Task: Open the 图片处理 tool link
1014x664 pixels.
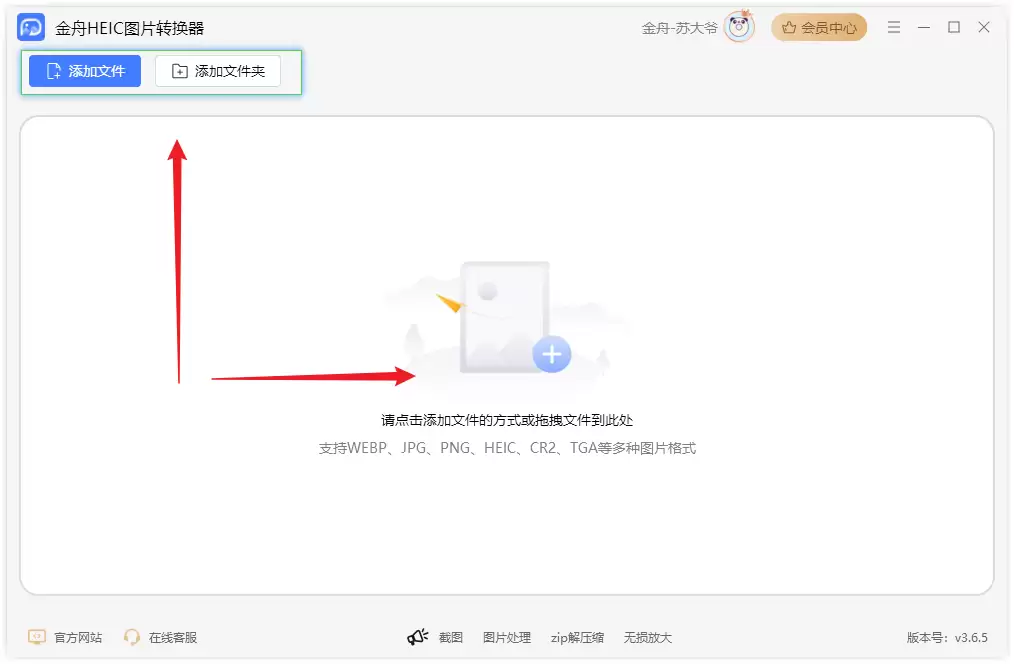Action: point(507,637)
